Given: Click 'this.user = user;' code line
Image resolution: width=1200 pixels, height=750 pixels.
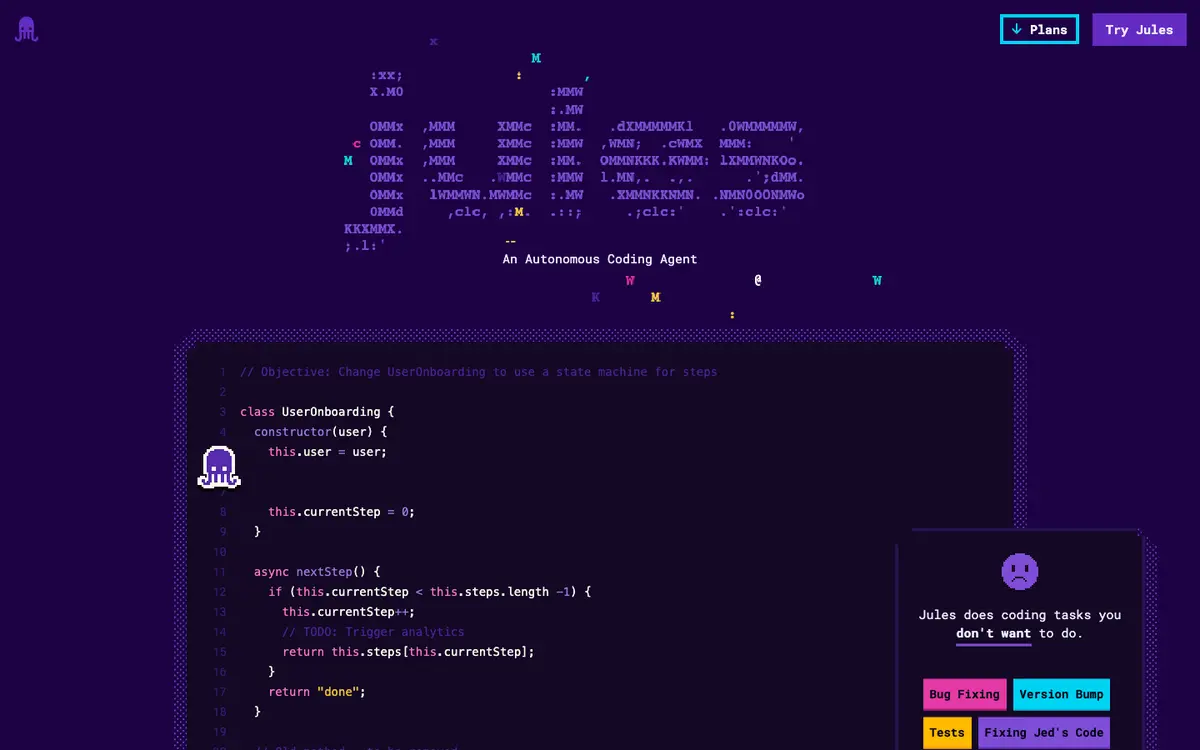Looking at the screenshot, I should coord(327,452).
